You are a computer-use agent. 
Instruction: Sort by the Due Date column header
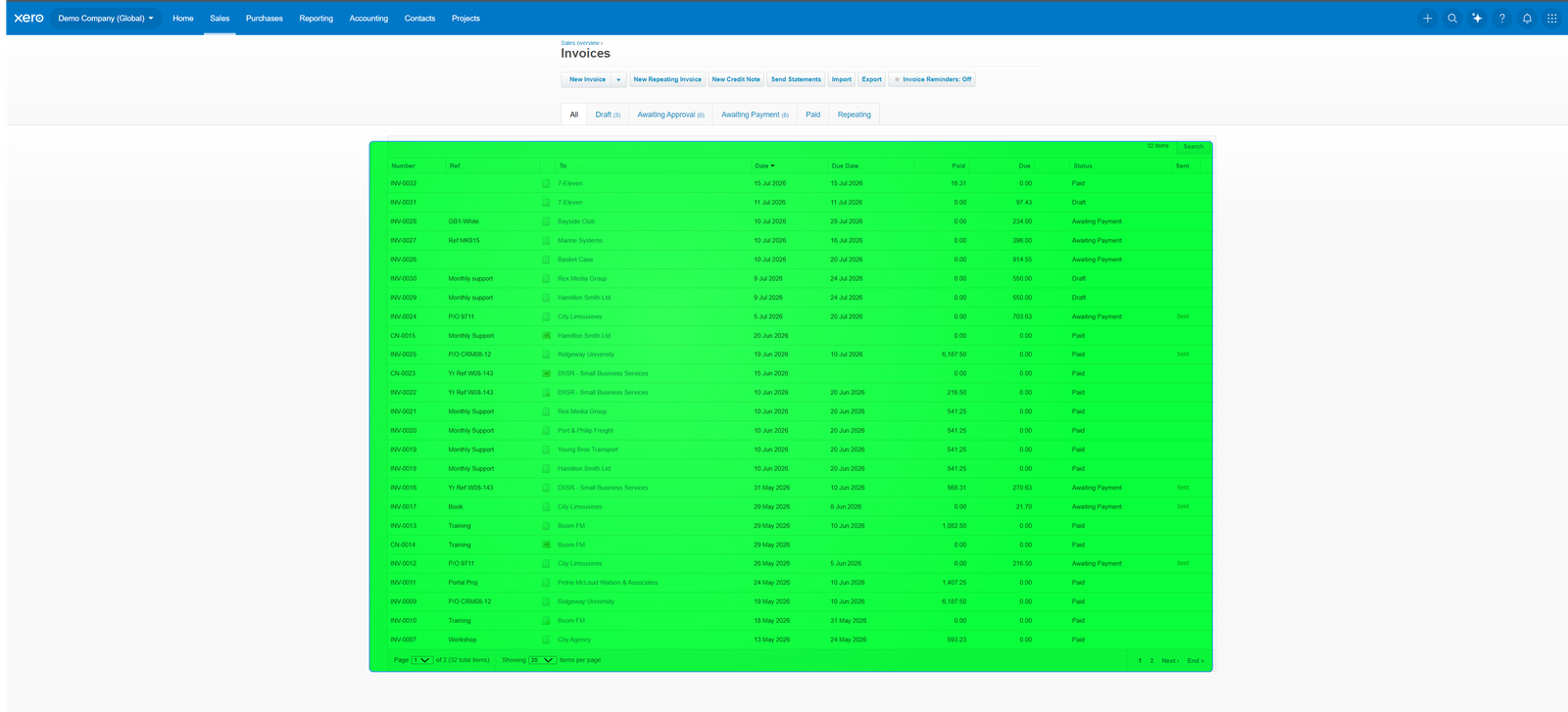pos(845,166)
